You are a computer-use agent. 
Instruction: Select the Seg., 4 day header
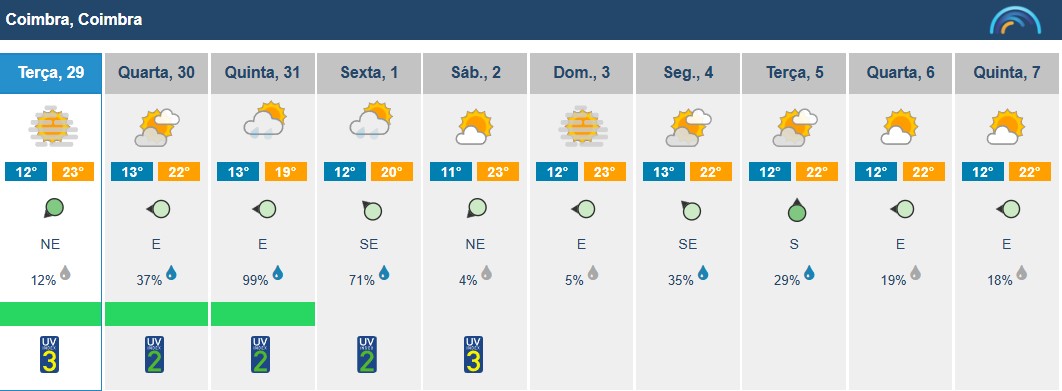coord(687,73)
